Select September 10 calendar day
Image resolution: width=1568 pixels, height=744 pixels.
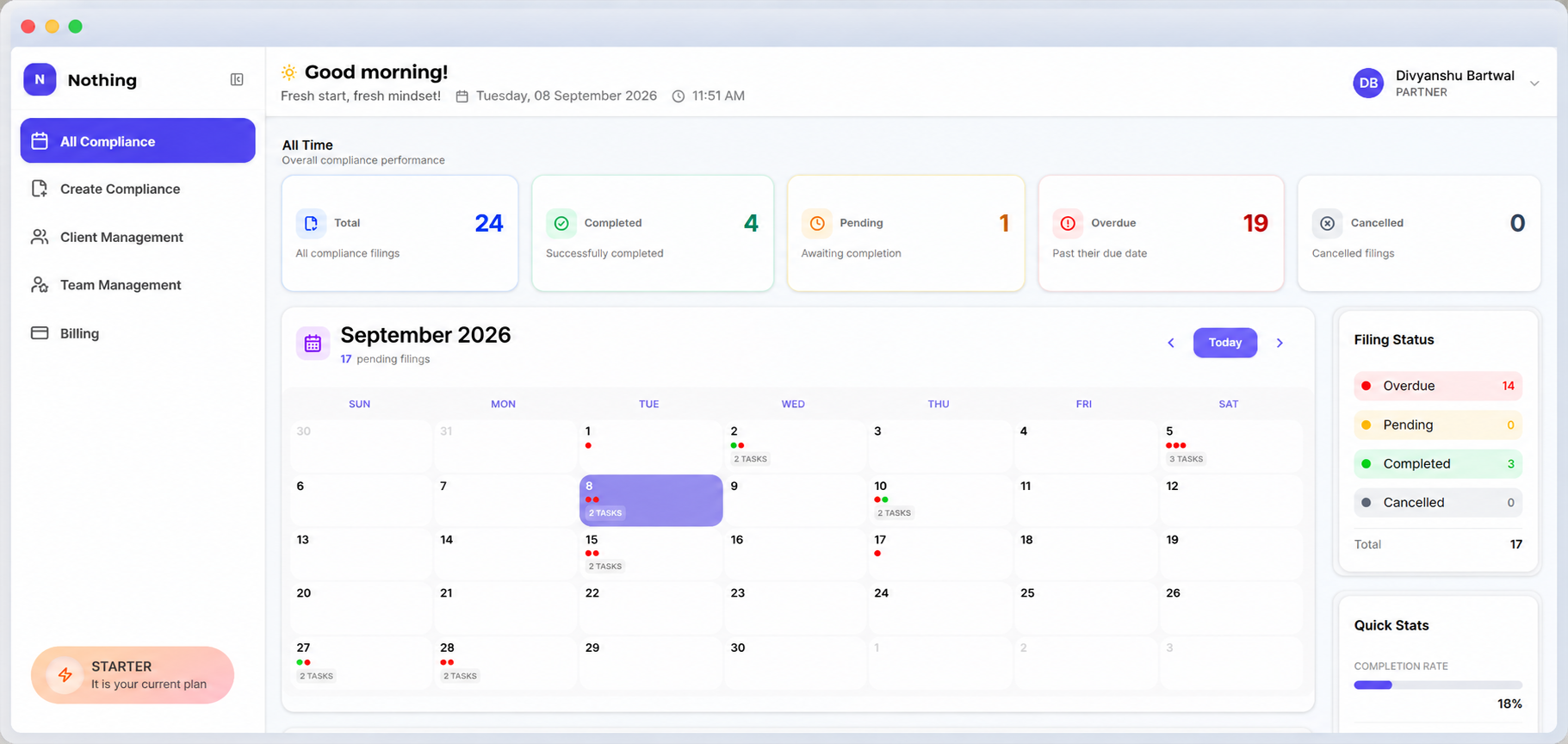(x=940, y=500)
